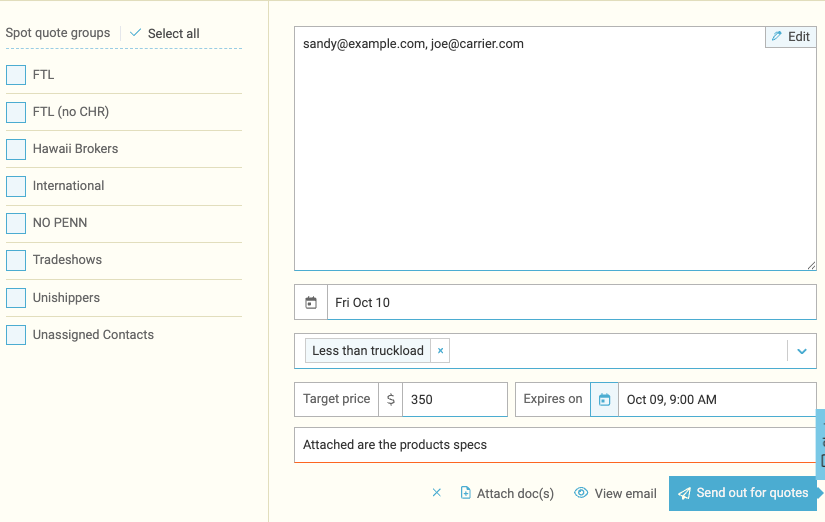Click the Expires on label
The width and height of the screenshot is (825, 522).
point(553,399)
